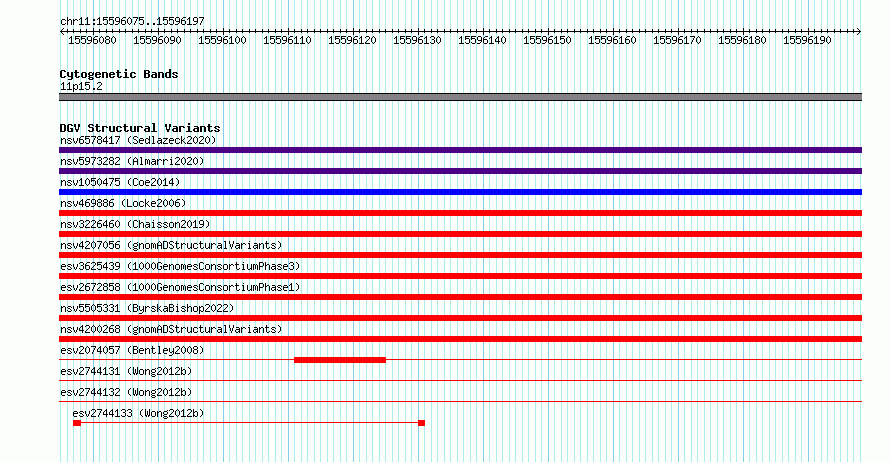The image size is (890, 462).
Task: Click the DGV Structural Variants track title
Action: coord(140,128)
